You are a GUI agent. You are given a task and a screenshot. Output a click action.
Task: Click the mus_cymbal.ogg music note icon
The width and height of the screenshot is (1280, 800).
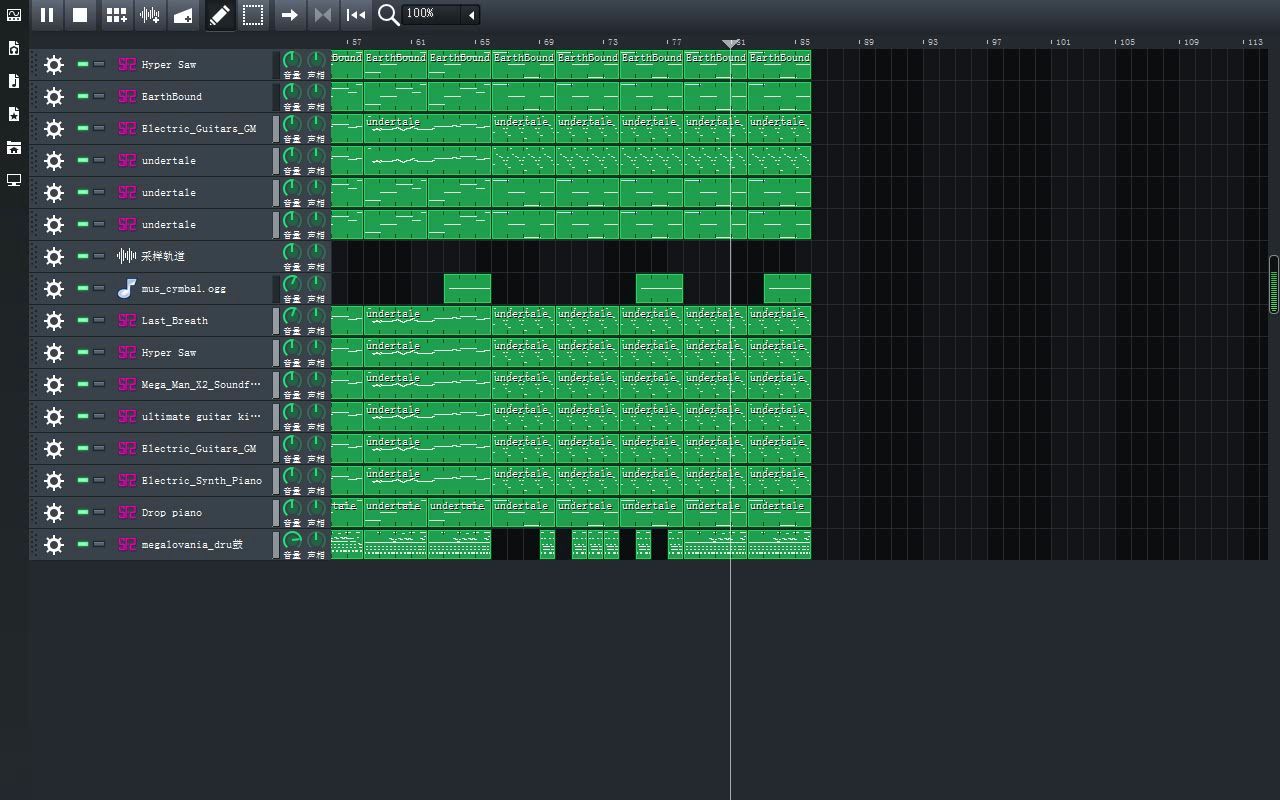click(127, 289)
